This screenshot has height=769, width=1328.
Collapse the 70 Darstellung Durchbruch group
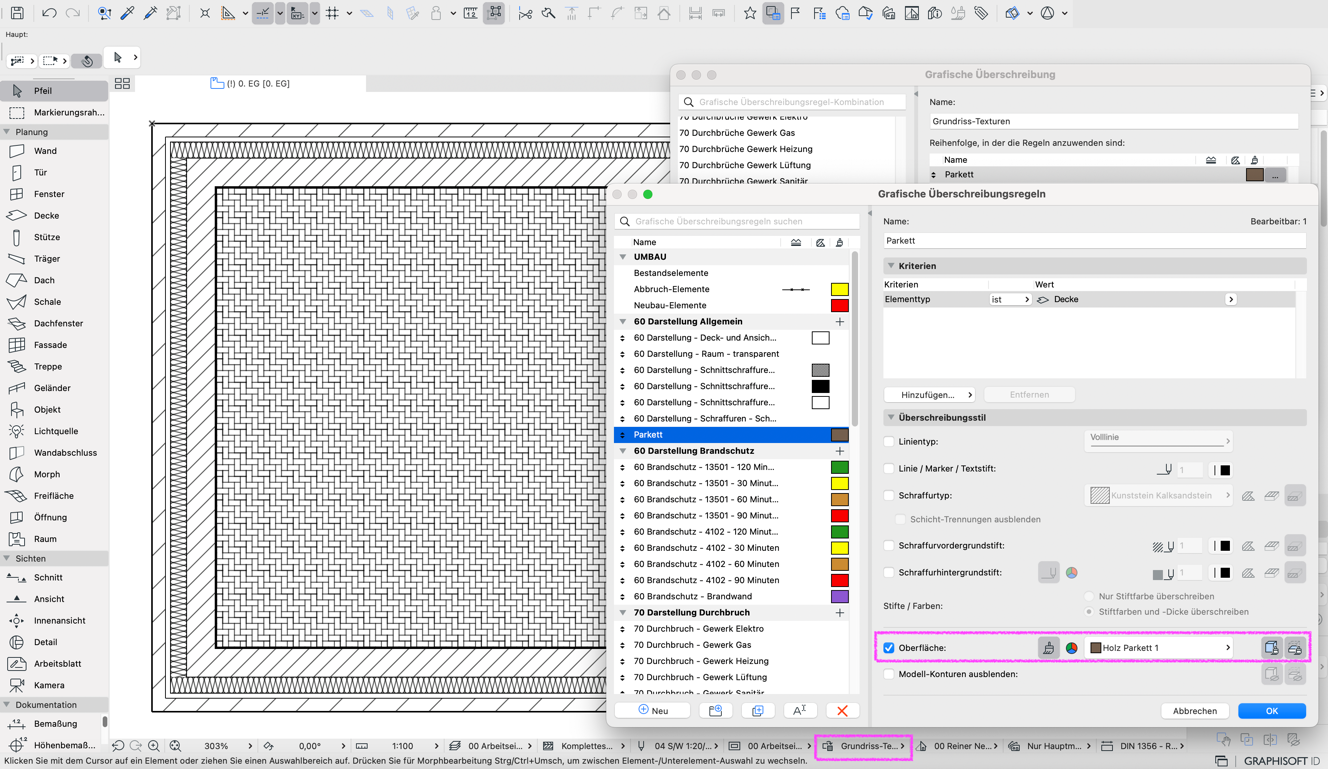pyautogui.click(x=623, y=613)
